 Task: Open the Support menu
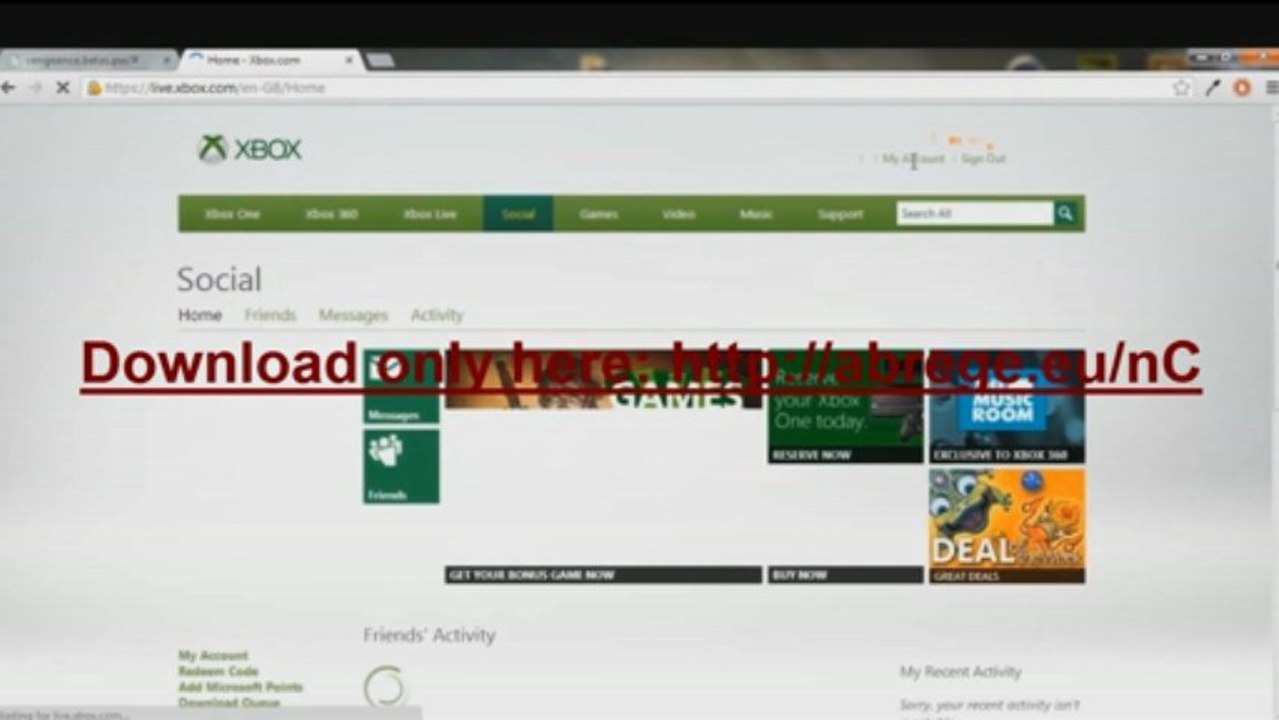click(840, 214)
